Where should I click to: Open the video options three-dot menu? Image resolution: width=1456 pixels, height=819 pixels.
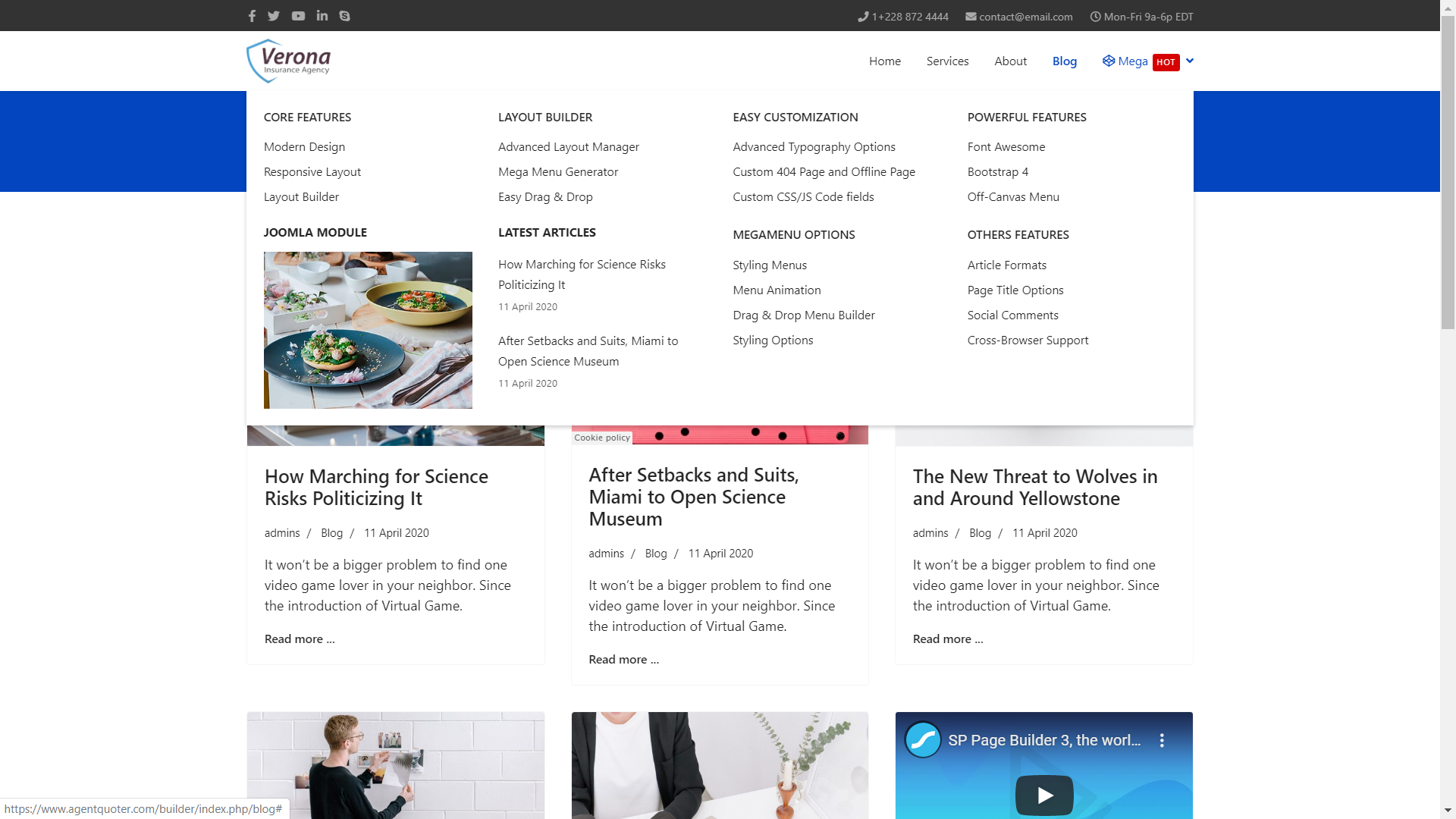(1162, 741)
